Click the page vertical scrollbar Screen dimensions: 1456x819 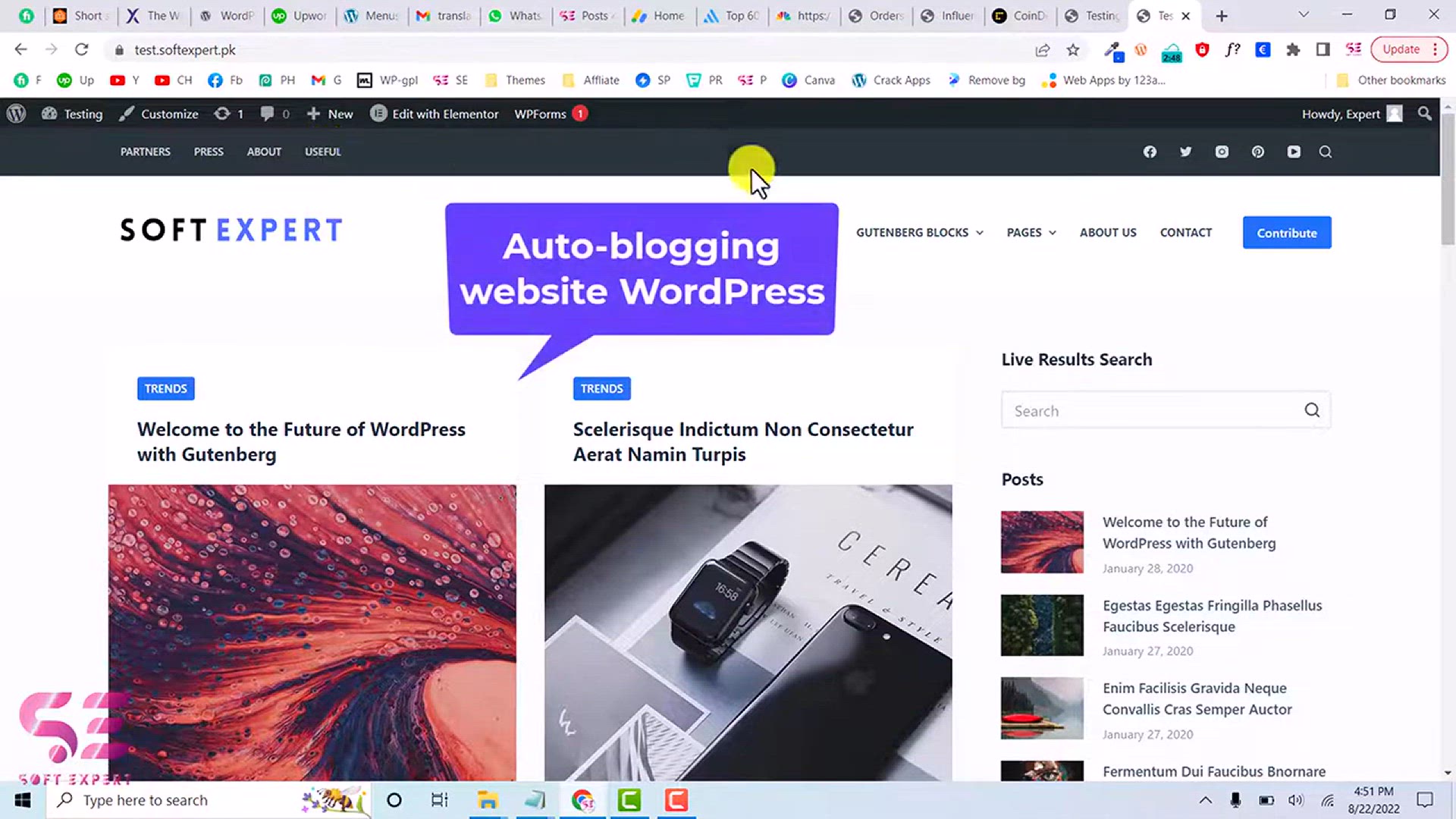coord(1448,179)
